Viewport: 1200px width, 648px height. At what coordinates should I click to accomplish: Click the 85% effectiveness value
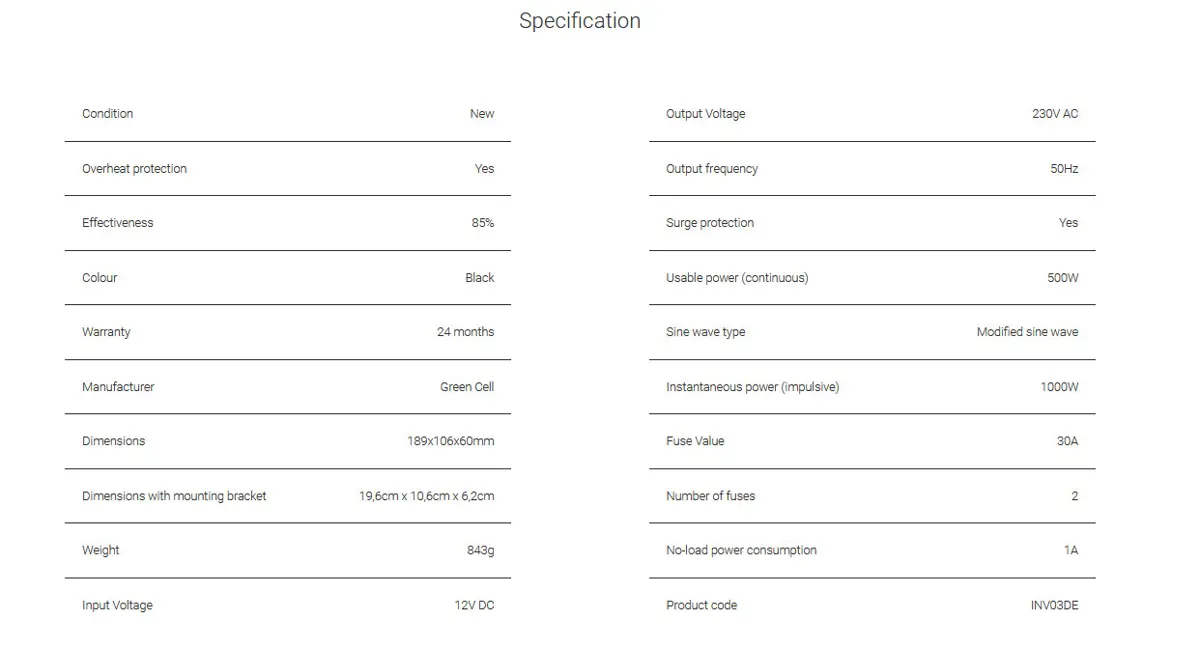483,223
